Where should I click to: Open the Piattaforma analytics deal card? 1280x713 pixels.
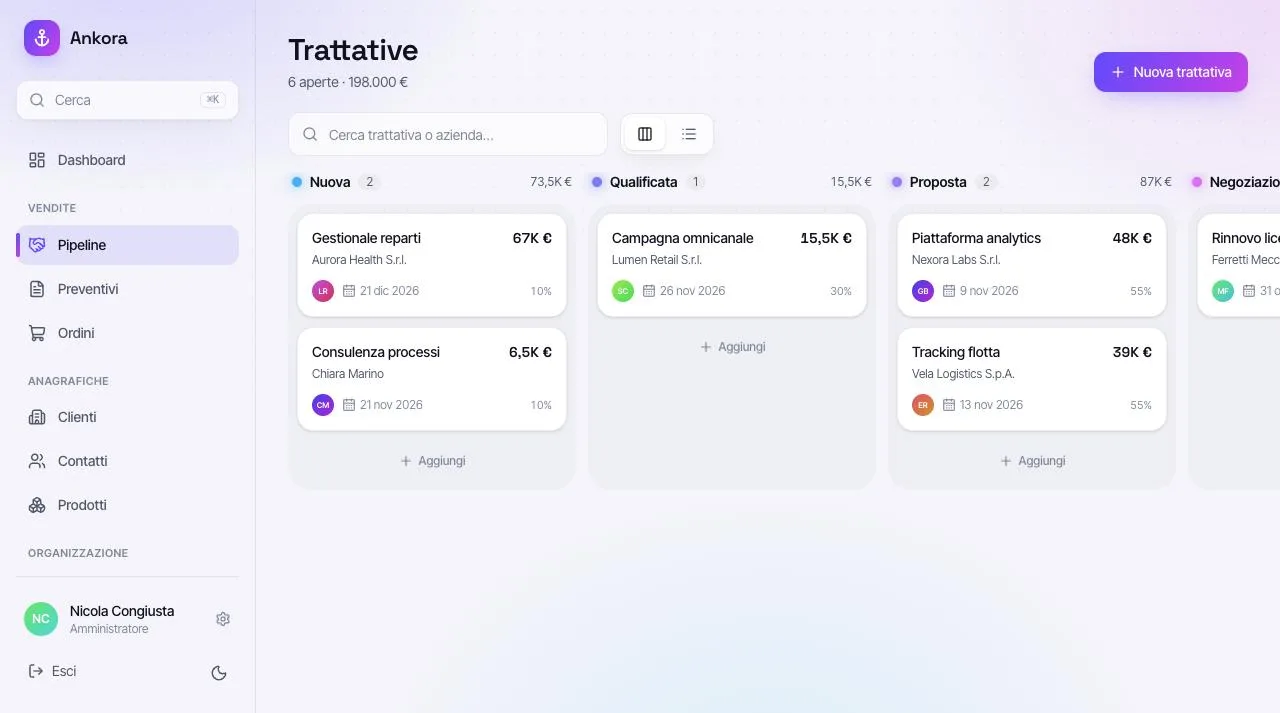coord(1032,265)
